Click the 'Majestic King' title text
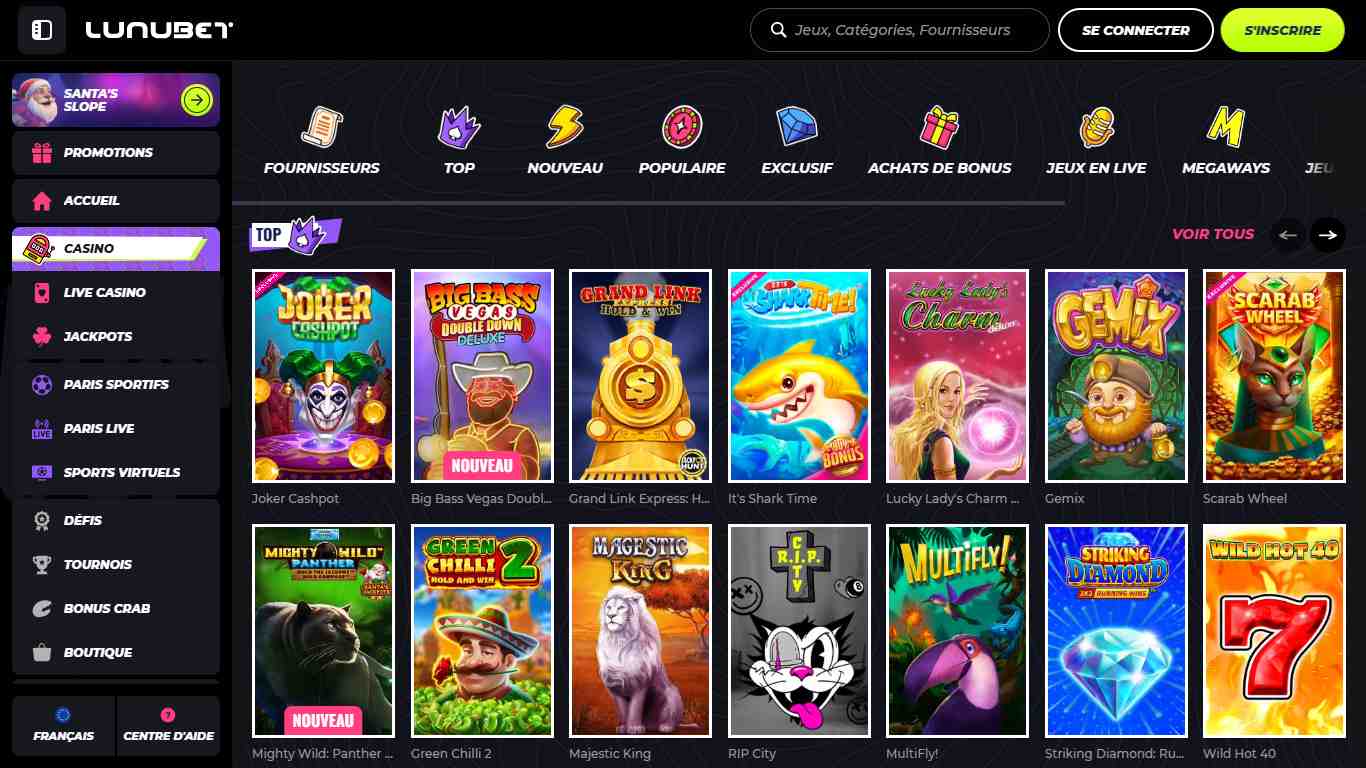The image size is (1366, 768). click(610, 753)
